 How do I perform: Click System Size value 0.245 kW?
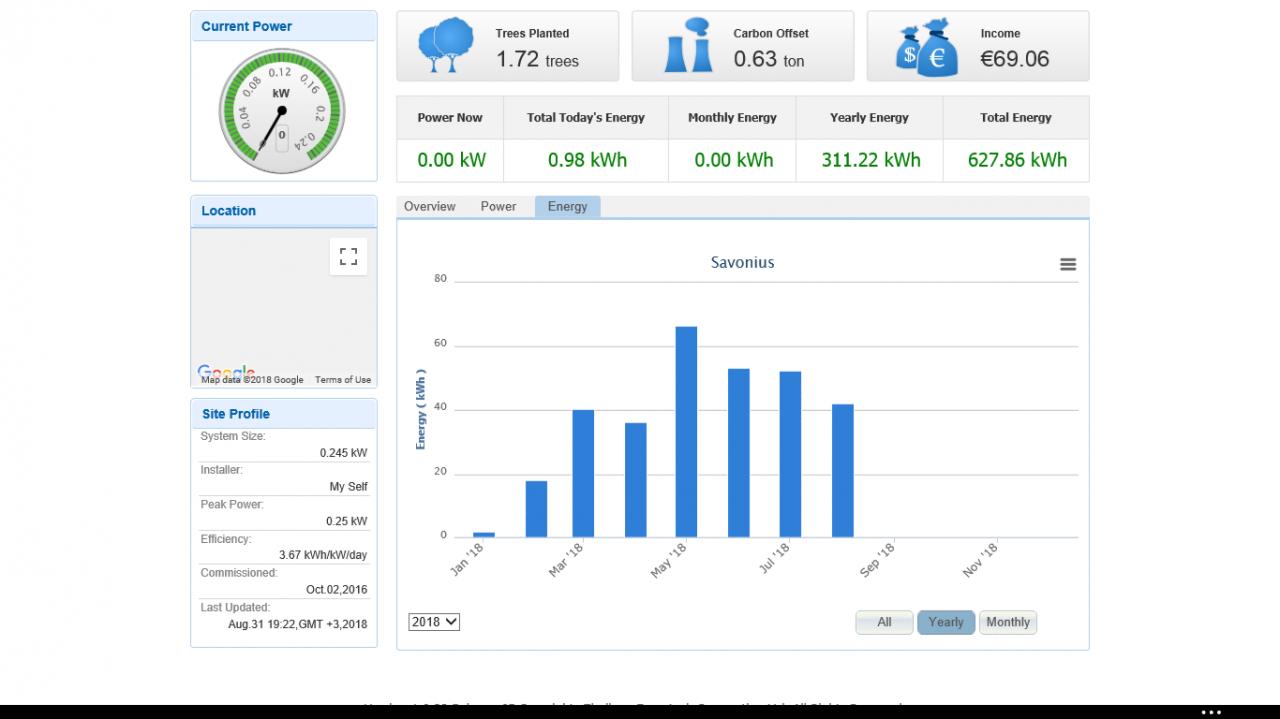pos(343,453)
